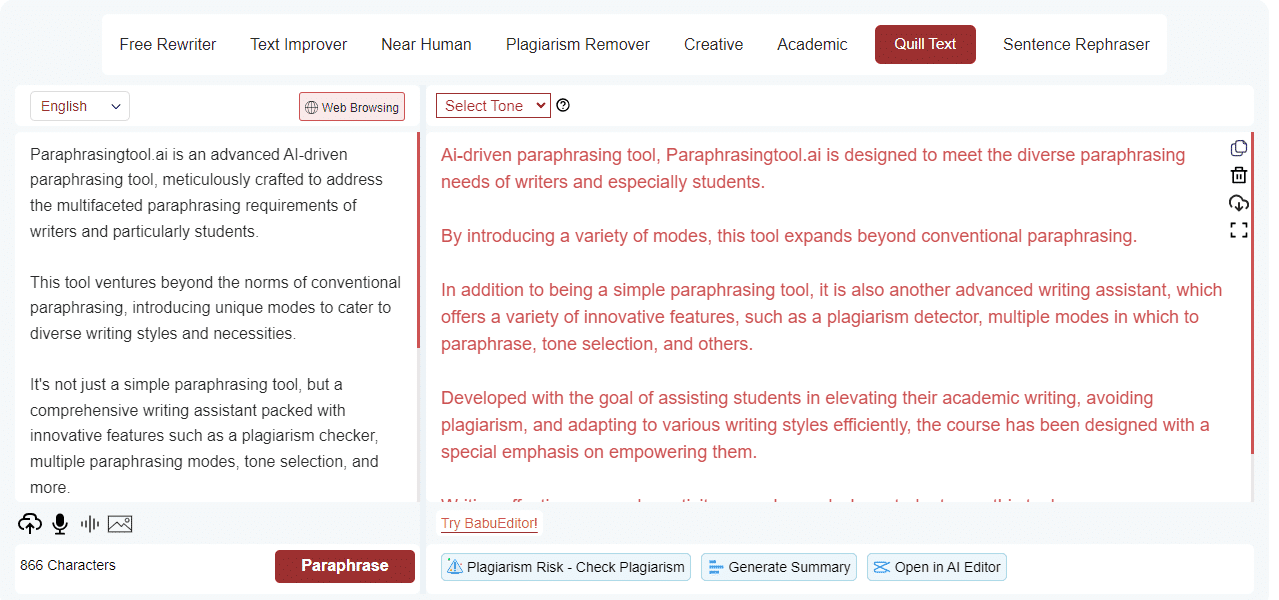The image size is (1279, 600).
Task: Expand output to fullscreen view
Action: (x=1239, y=230)
